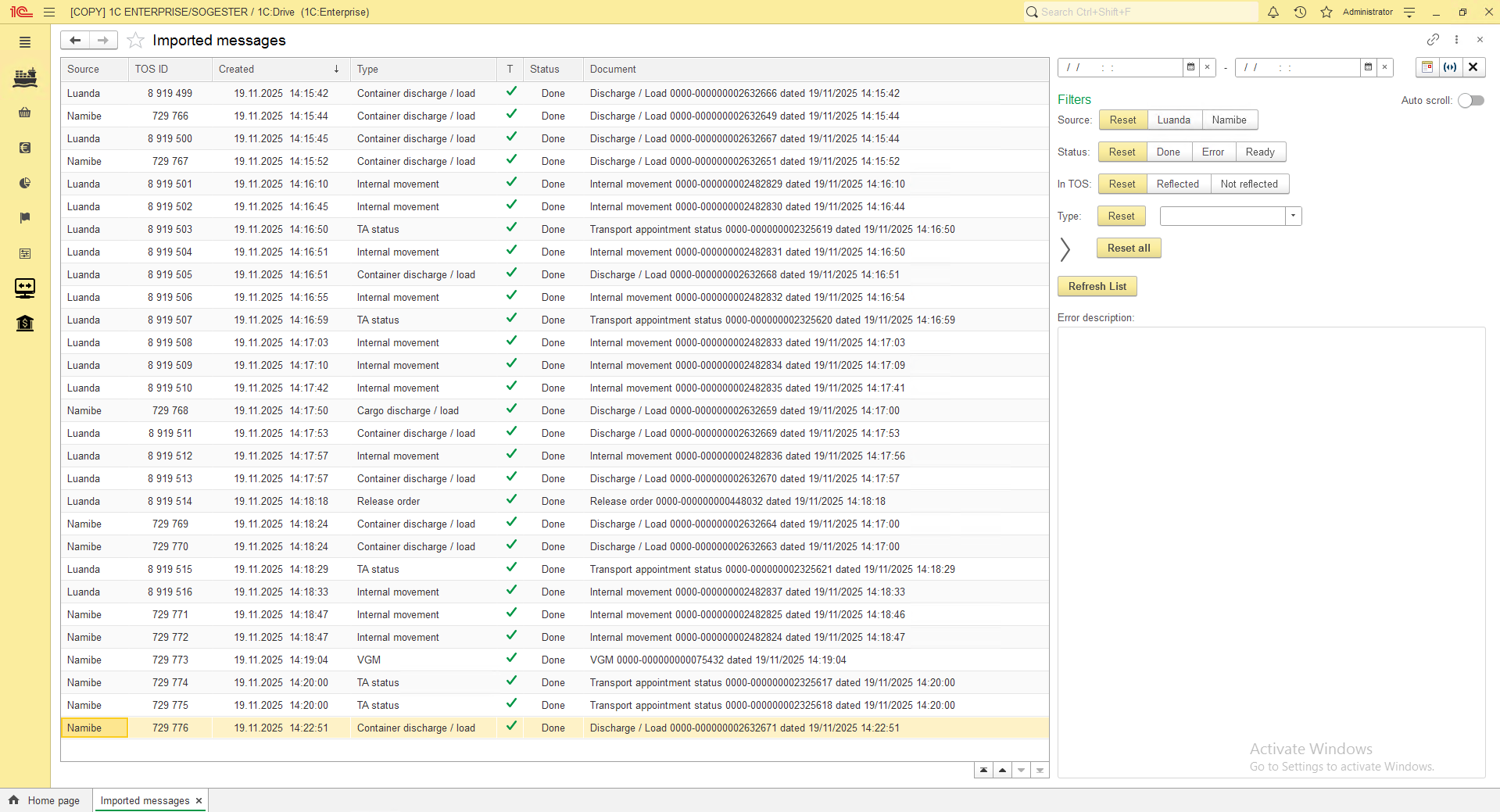Filter source by Luanda
This screenshot has height=812, width=1500.
(1174, 120)
